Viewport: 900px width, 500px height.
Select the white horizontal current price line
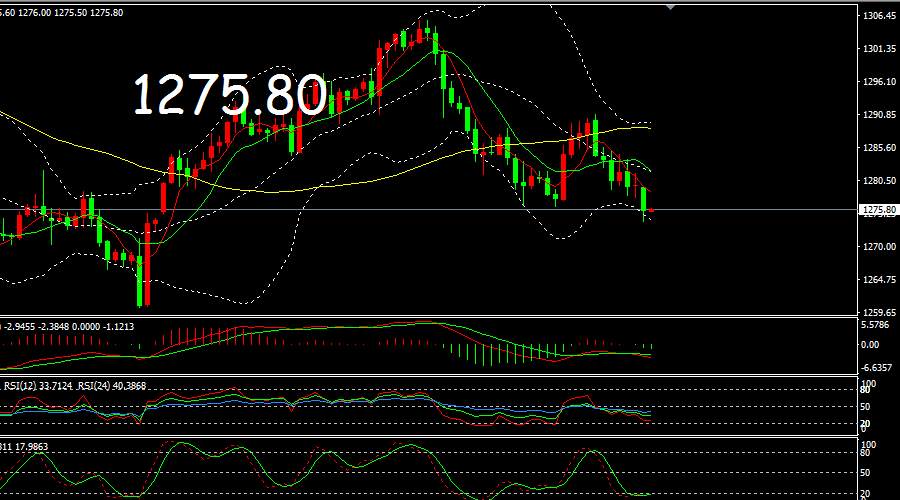429,210
